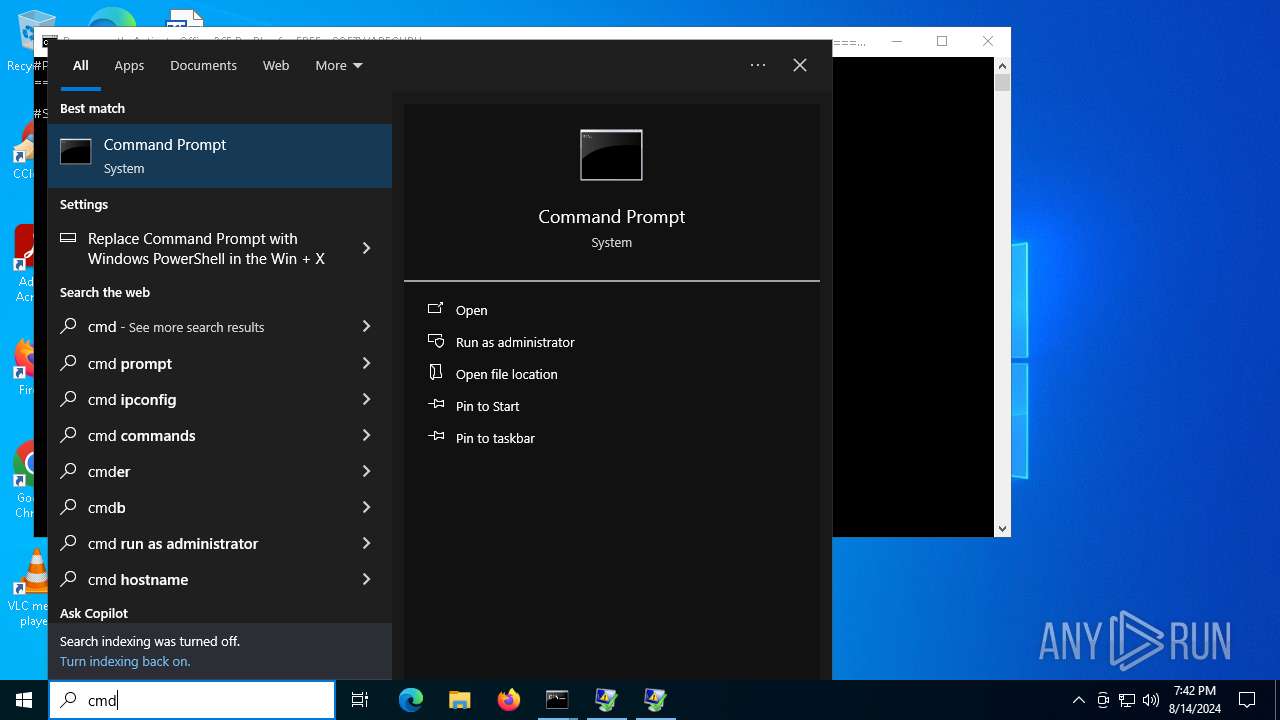Switch to running console window on taskbar
This screenshot has width=1280, height=720.
(557, 700)
